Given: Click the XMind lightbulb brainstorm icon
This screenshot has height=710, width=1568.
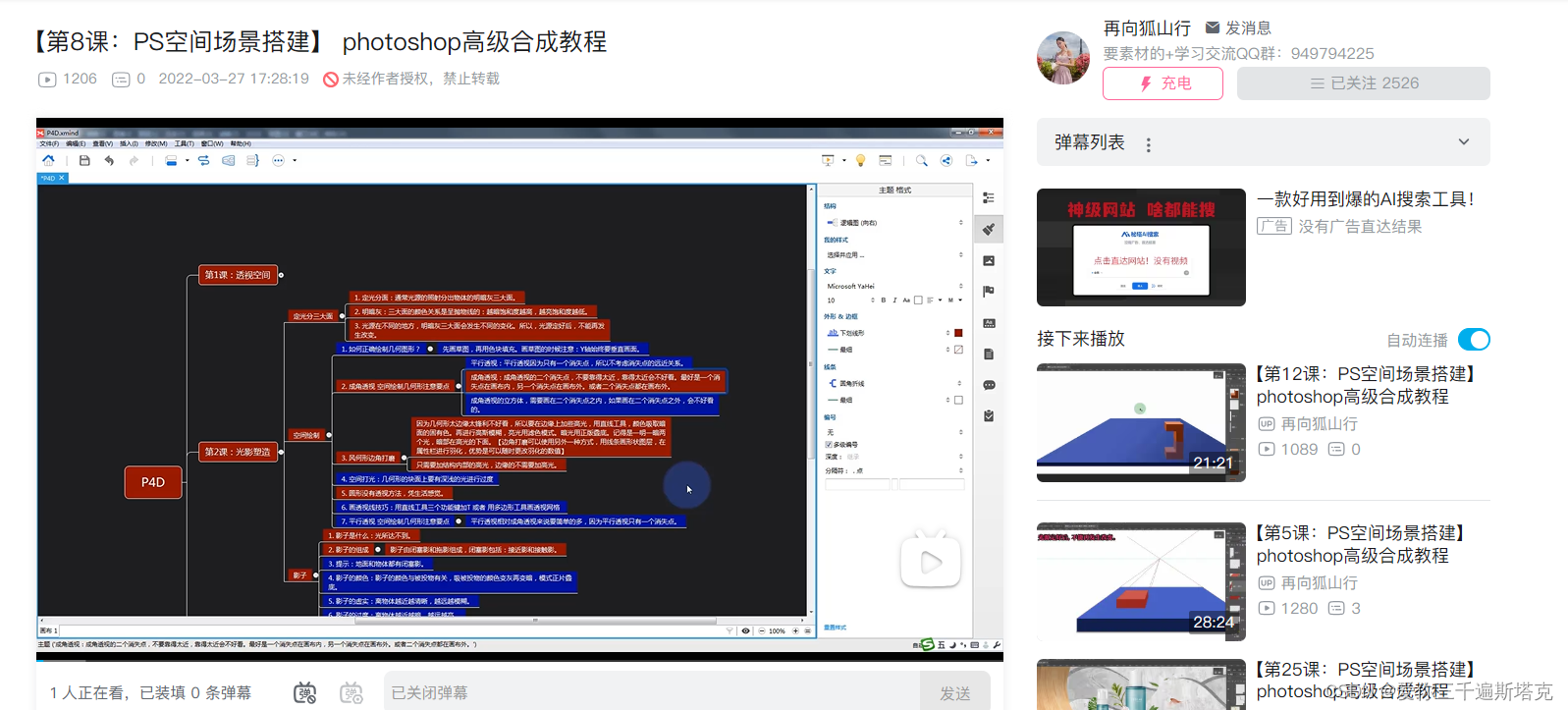Looking at the screenshot, I should (x=861, y=160).
